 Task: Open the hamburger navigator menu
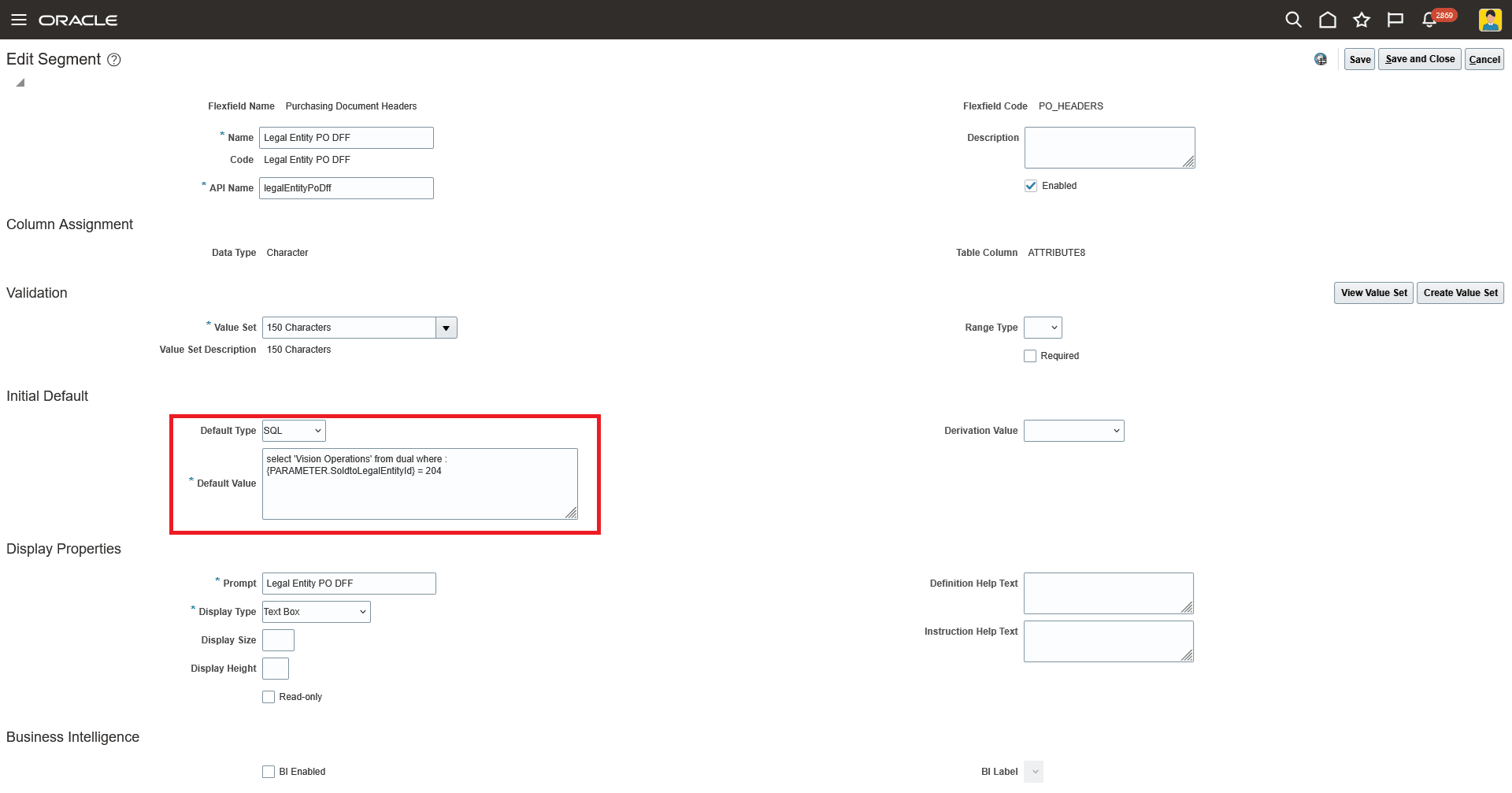coord(19,20)
